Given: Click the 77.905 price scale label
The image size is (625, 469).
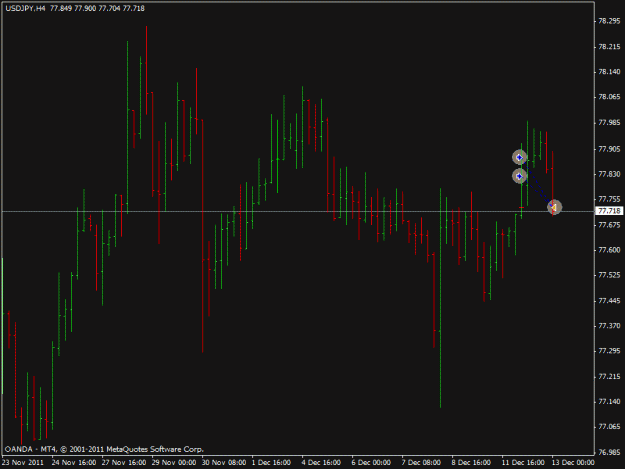Looking at the screenshot, I should pyautogui.click(x=609, y=149).
